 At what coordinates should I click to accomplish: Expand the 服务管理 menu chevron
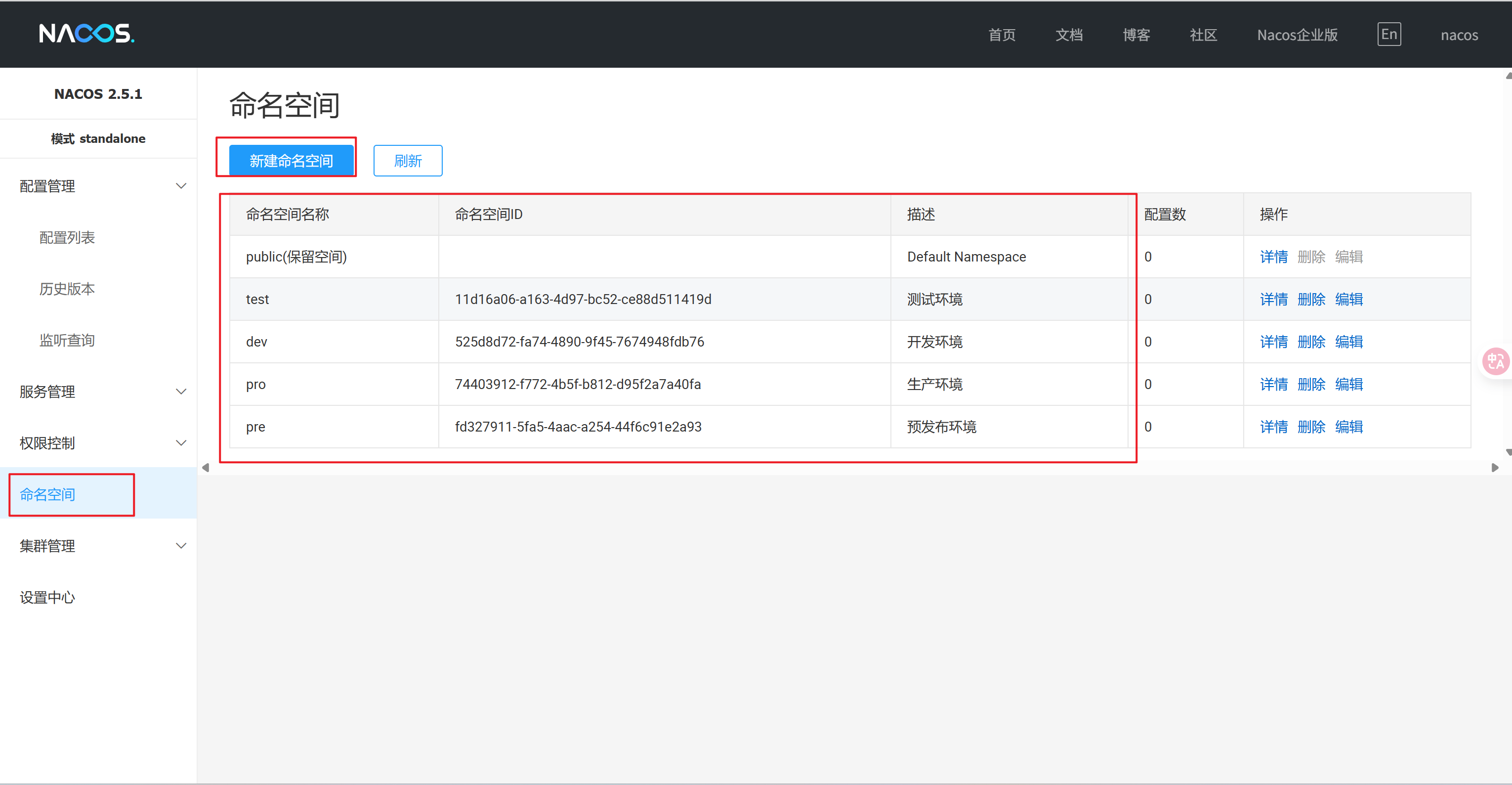pos(181,392)
